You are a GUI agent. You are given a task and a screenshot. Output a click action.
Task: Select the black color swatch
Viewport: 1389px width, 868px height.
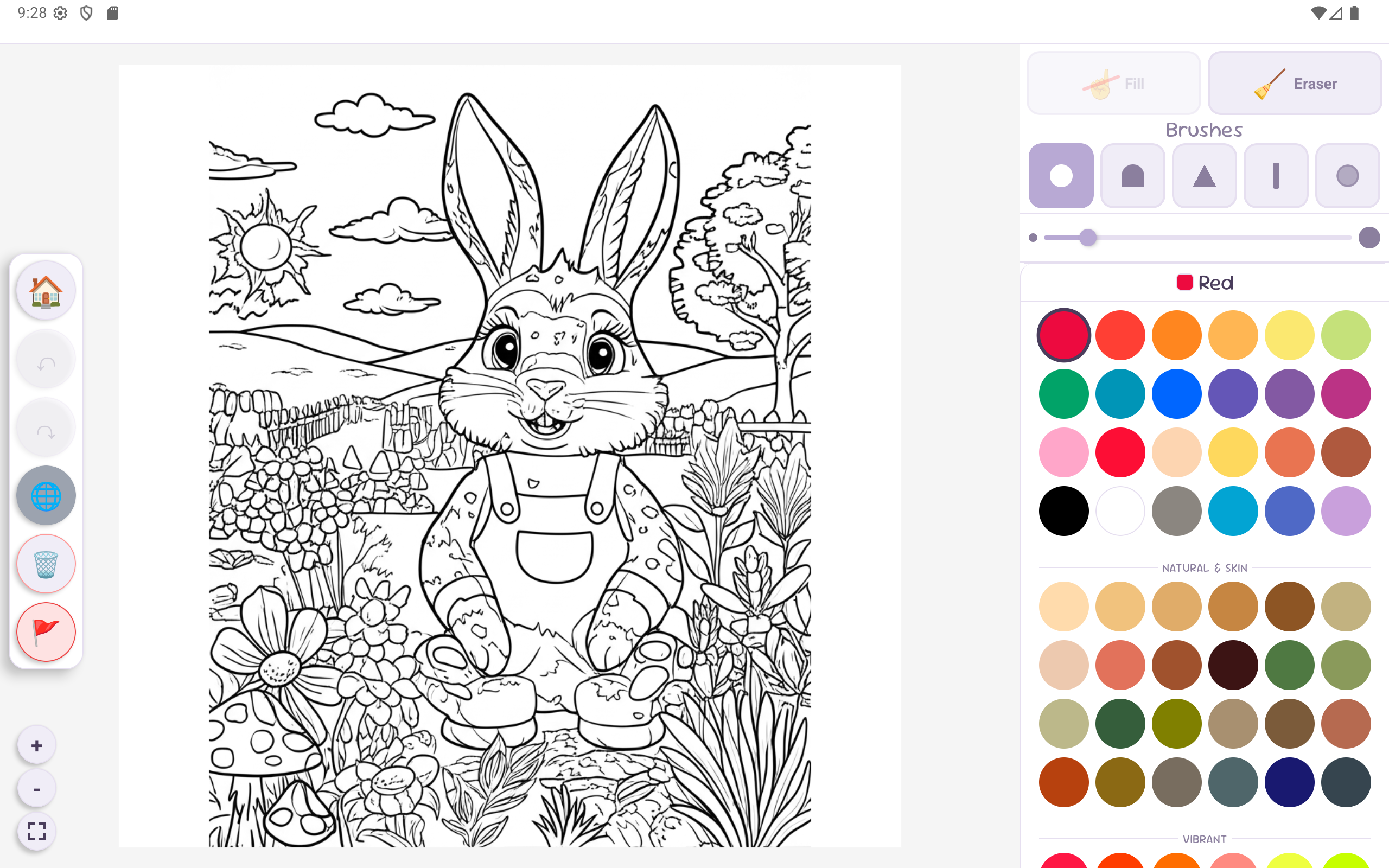pos(1063,510)
